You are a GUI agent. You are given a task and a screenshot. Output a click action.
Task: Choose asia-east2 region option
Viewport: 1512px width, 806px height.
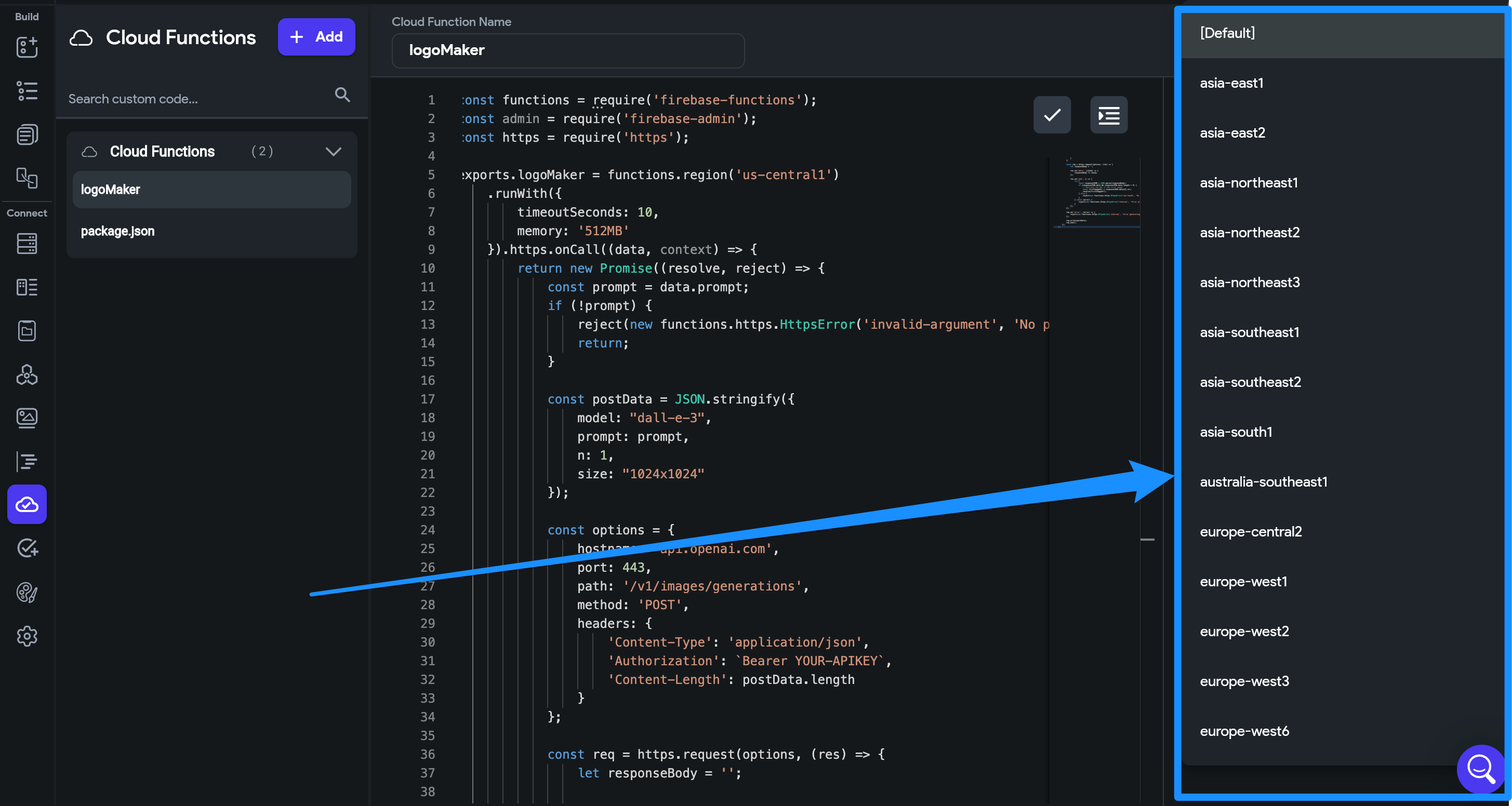1343,133
